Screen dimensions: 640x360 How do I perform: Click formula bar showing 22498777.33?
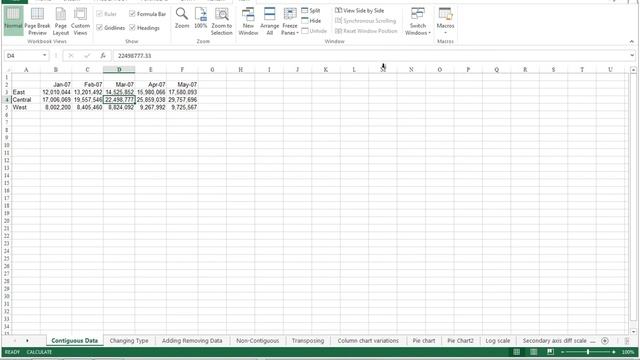coord(371,56)
